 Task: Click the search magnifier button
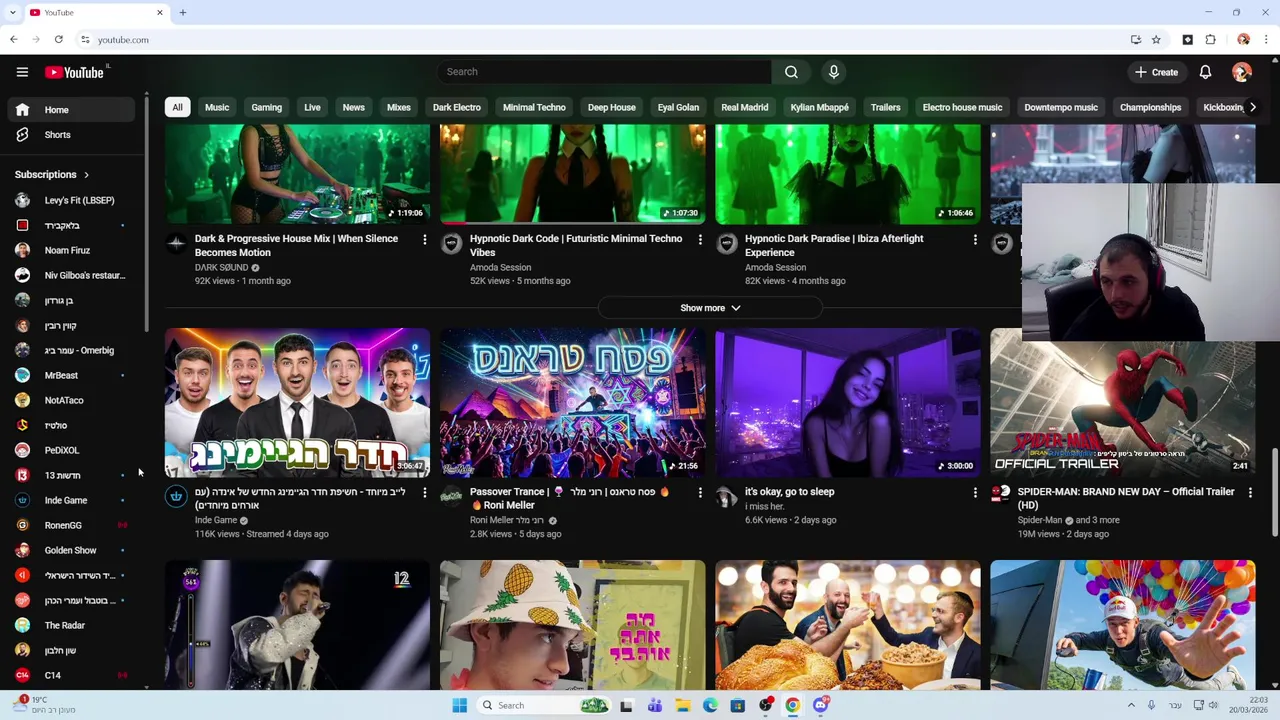[791, 72]
